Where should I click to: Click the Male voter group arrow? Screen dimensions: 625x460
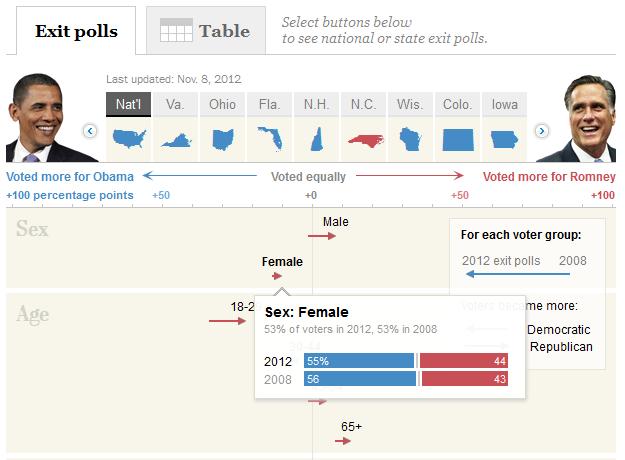322,236
